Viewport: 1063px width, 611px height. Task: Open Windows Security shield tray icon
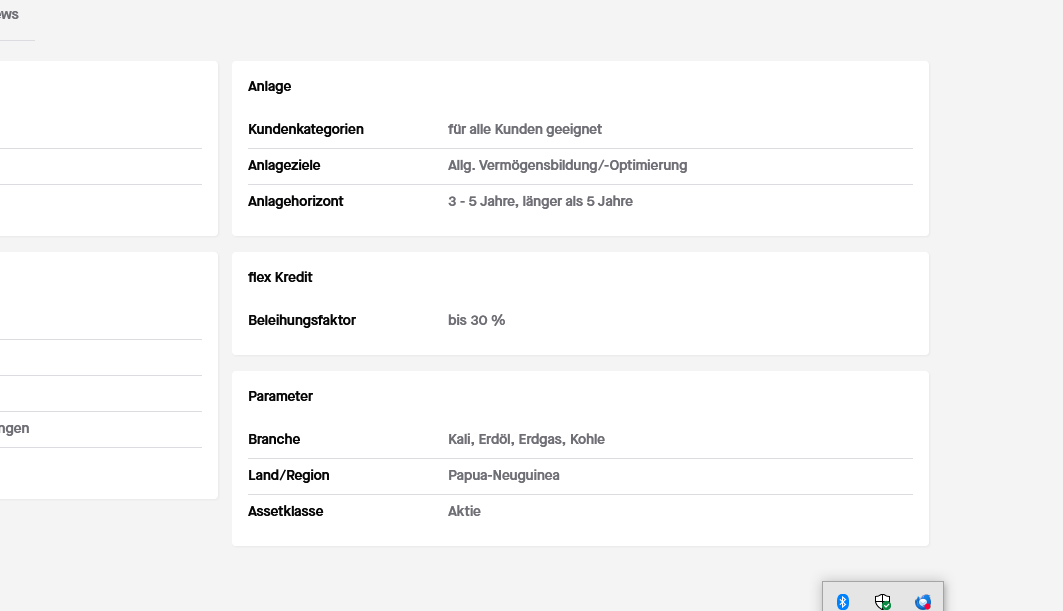(882, 601)
